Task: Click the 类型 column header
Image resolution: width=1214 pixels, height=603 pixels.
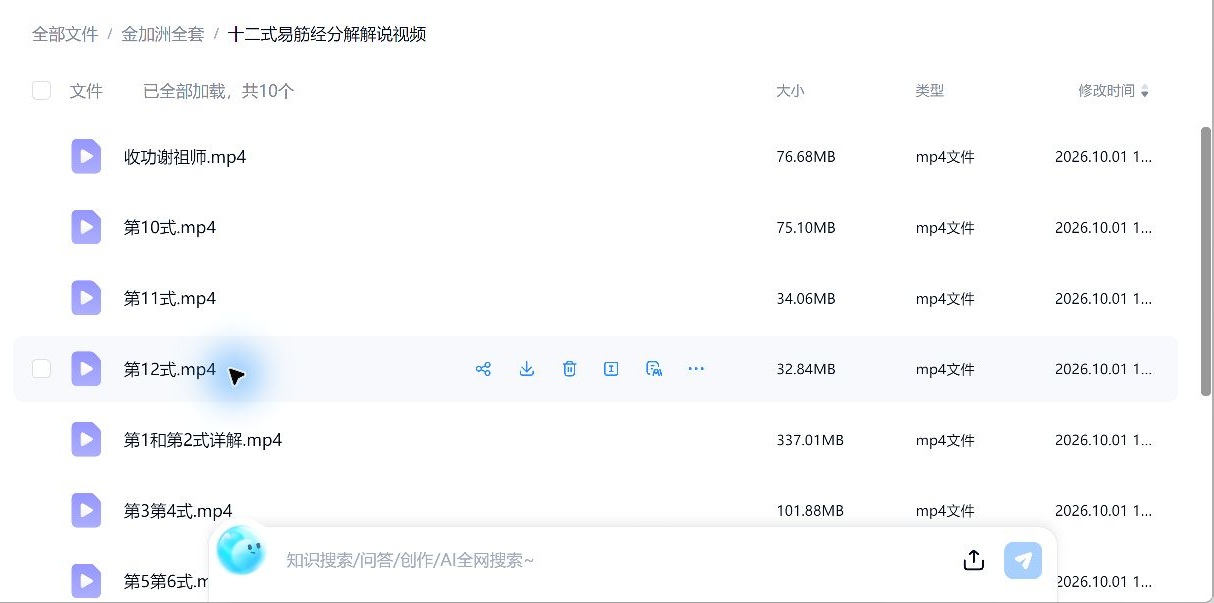Action: [x=930, y=91]
